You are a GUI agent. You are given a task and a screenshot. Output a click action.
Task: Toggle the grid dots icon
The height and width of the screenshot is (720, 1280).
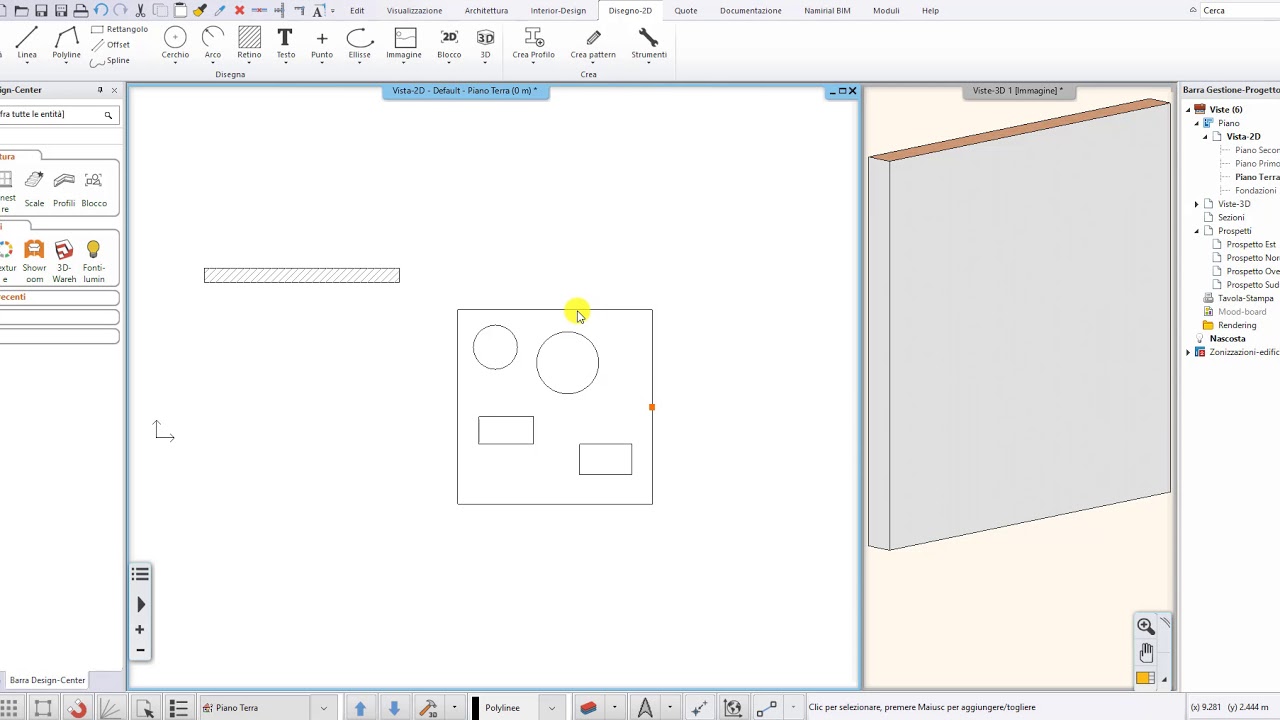click(9, 708)
